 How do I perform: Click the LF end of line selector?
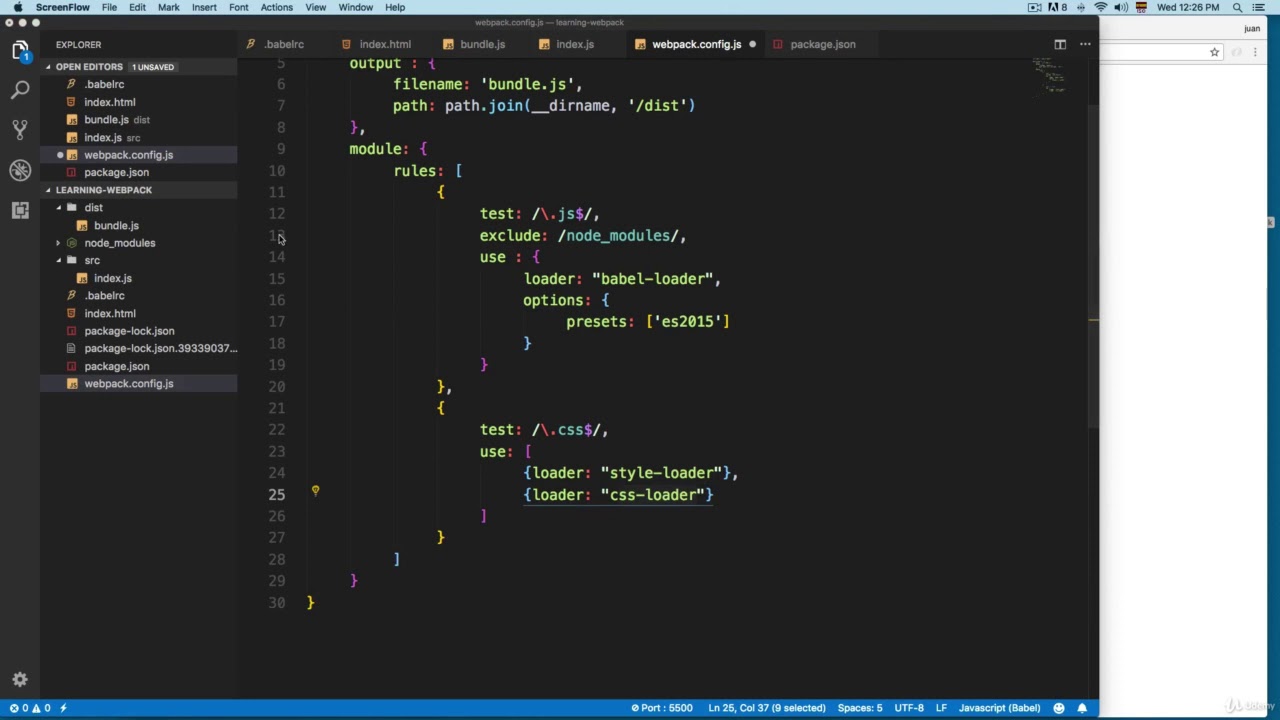tap(941, 708)
